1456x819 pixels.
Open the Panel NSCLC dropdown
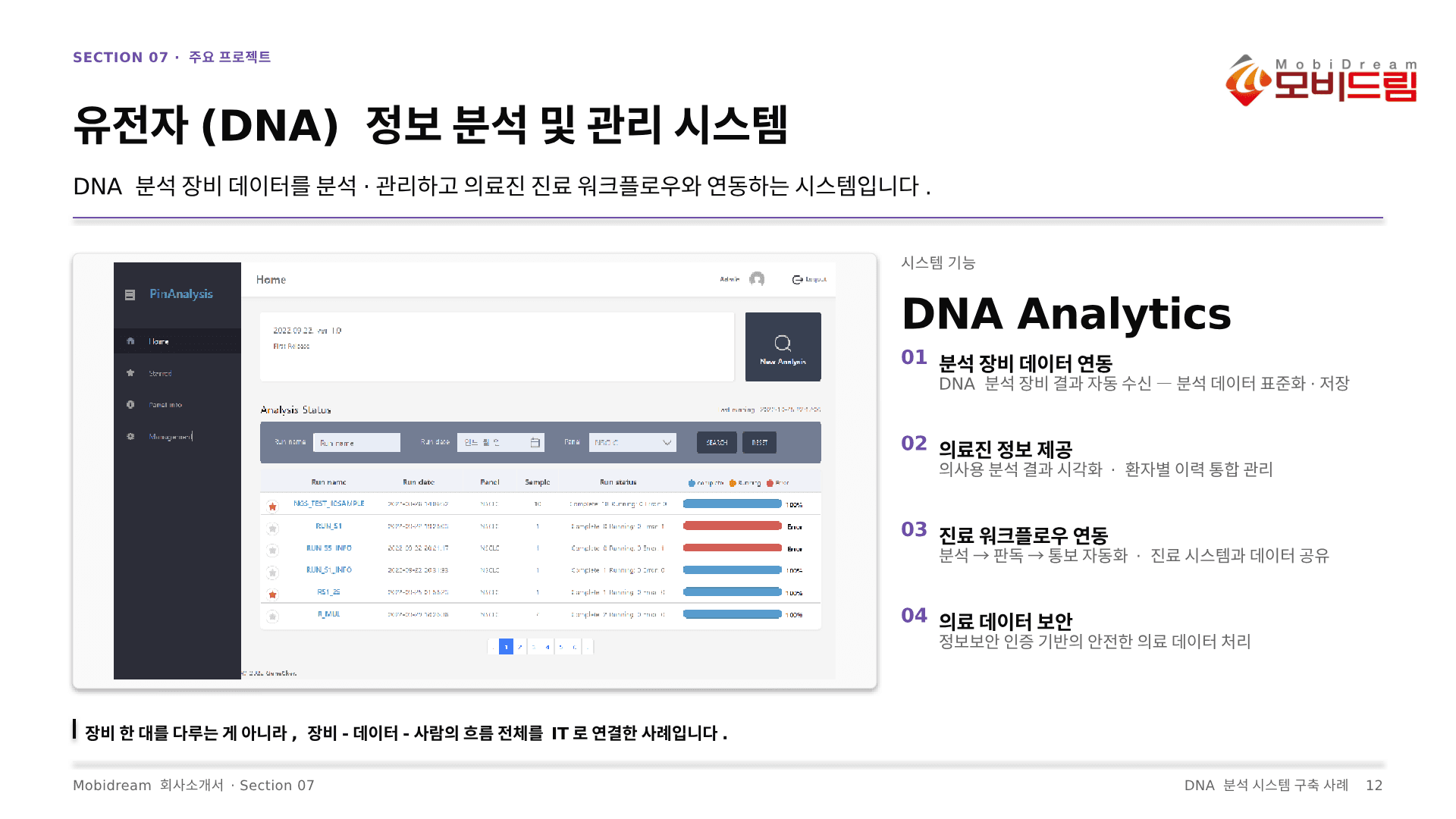pos(632,443)
